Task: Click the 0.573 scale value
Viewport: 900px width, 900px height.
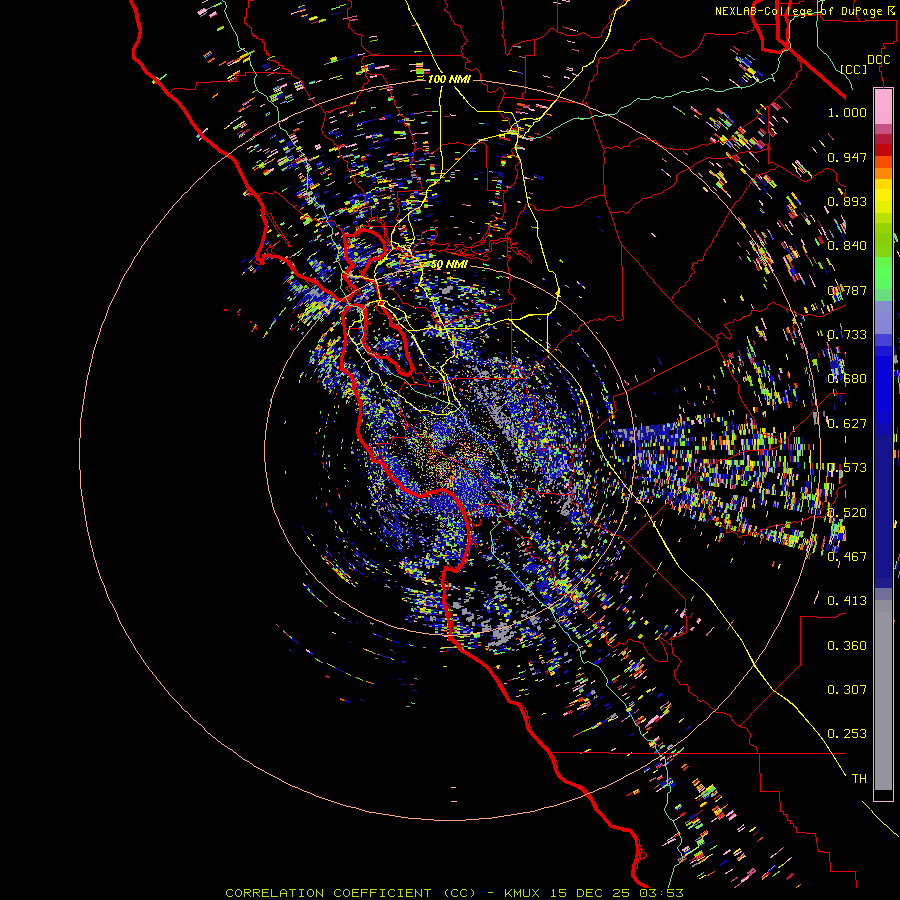Action: point(847,468)
